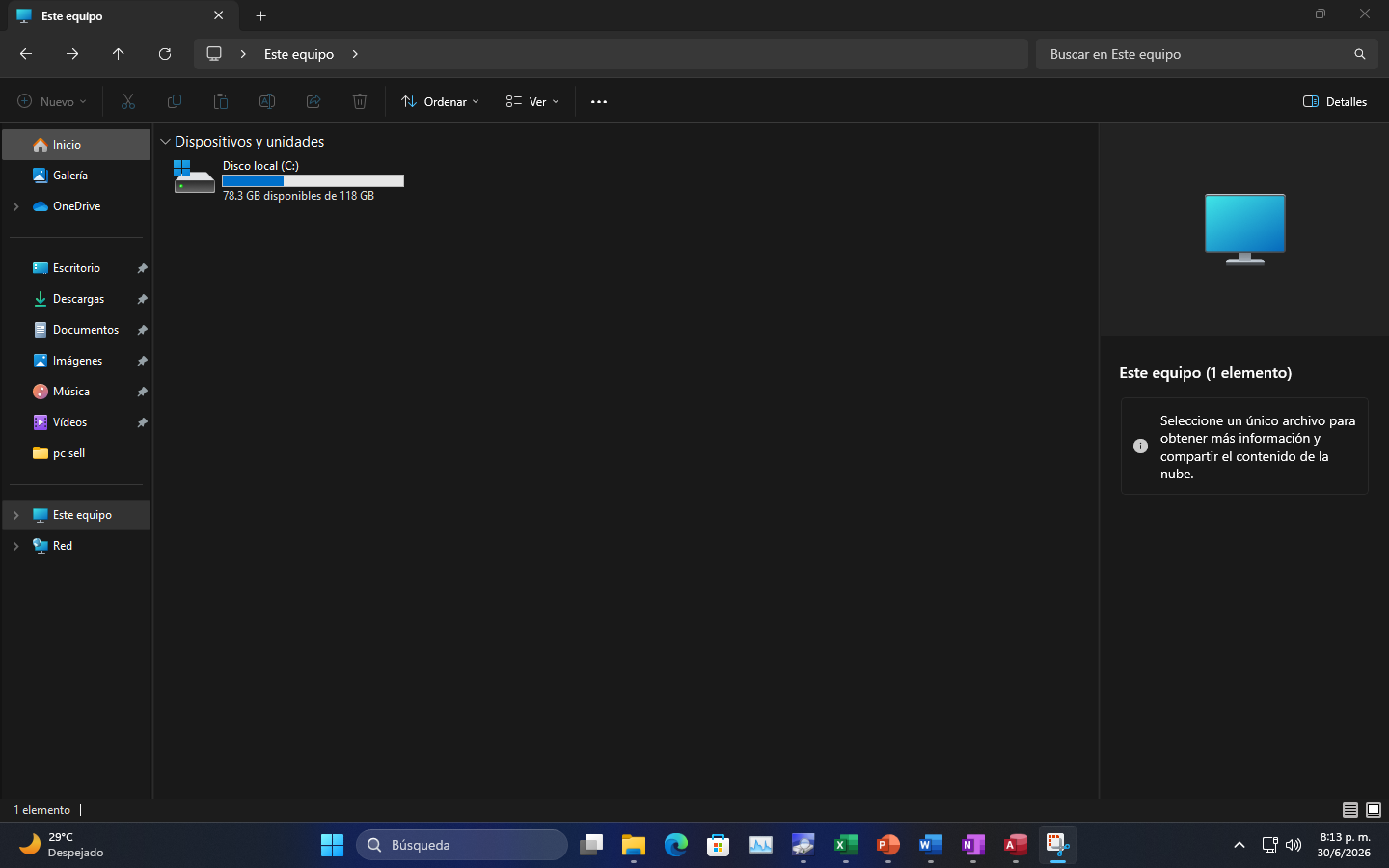Open the three-dot more options menu

[x=599, y=101]
